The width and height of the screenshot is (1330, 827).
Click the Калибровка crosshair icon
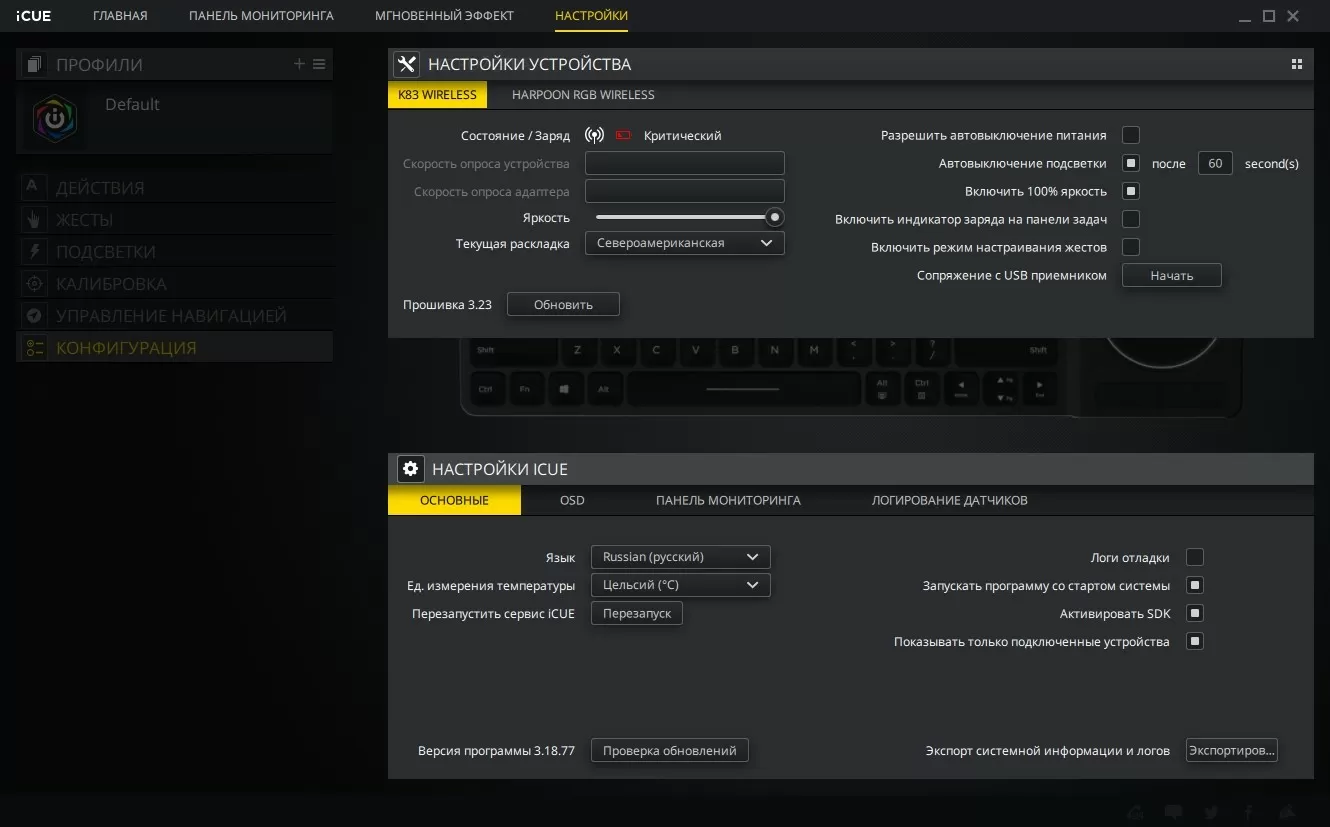33,283
